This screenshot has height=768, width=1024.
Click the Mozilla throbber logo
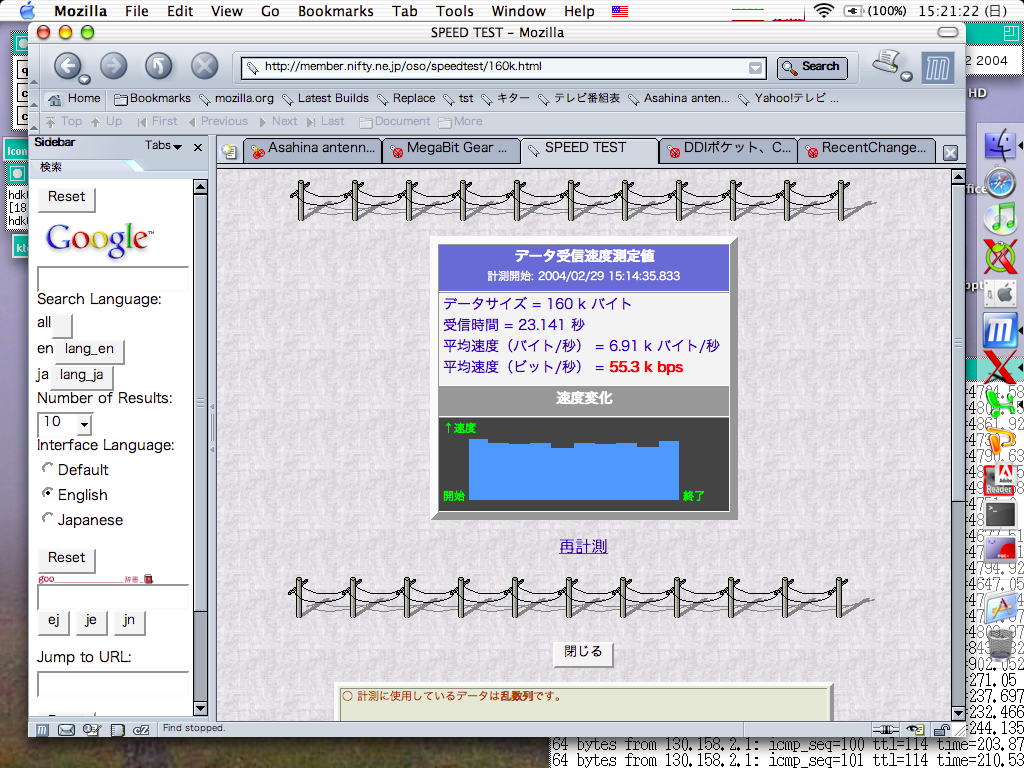[x=938, y=67]
